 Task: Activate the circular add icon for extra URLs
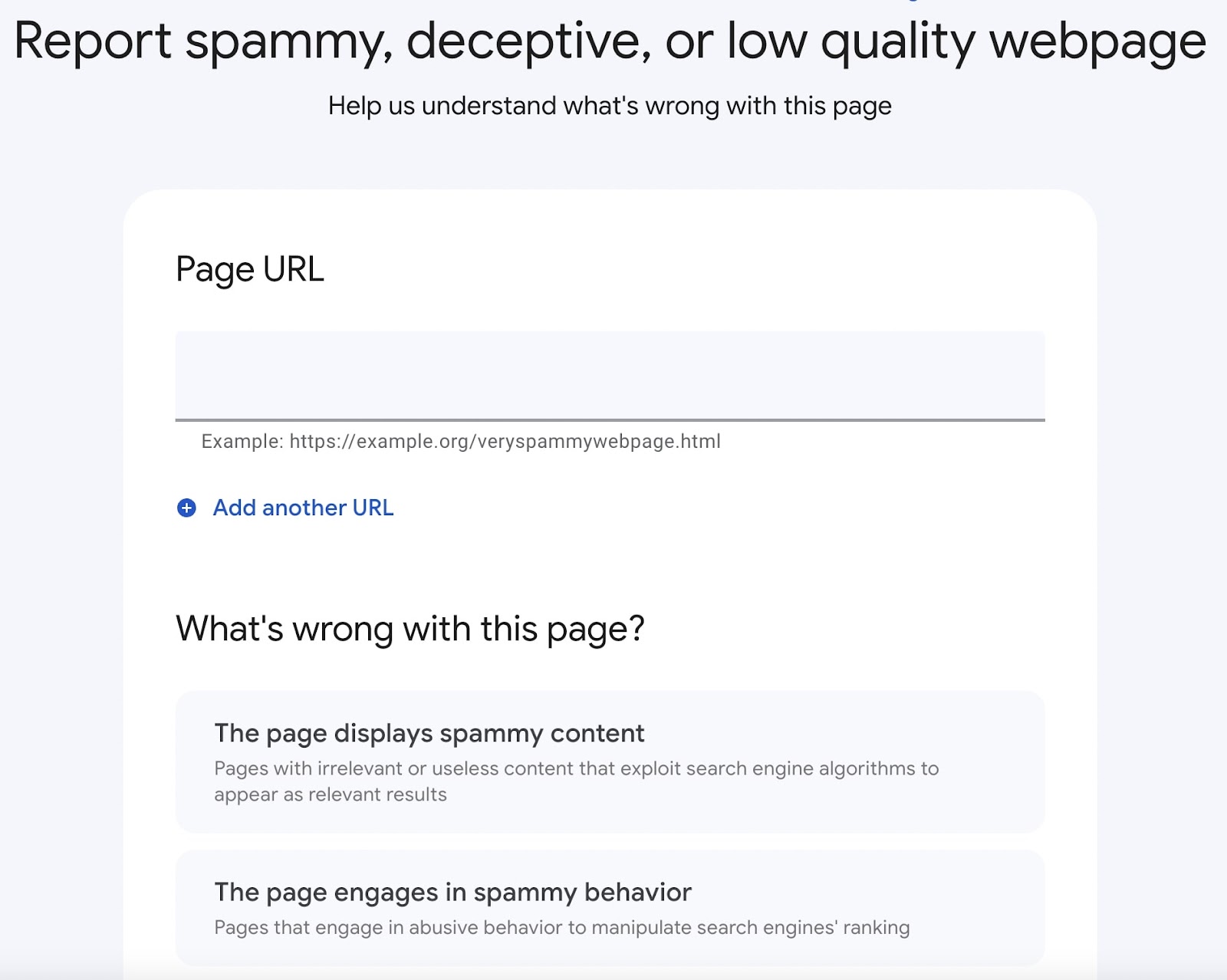pos(186,508)
